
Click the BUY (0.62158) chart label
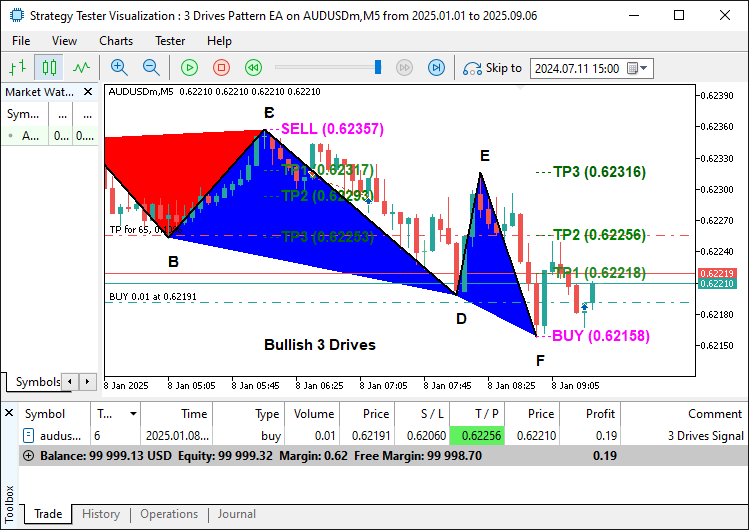(600, 336)
